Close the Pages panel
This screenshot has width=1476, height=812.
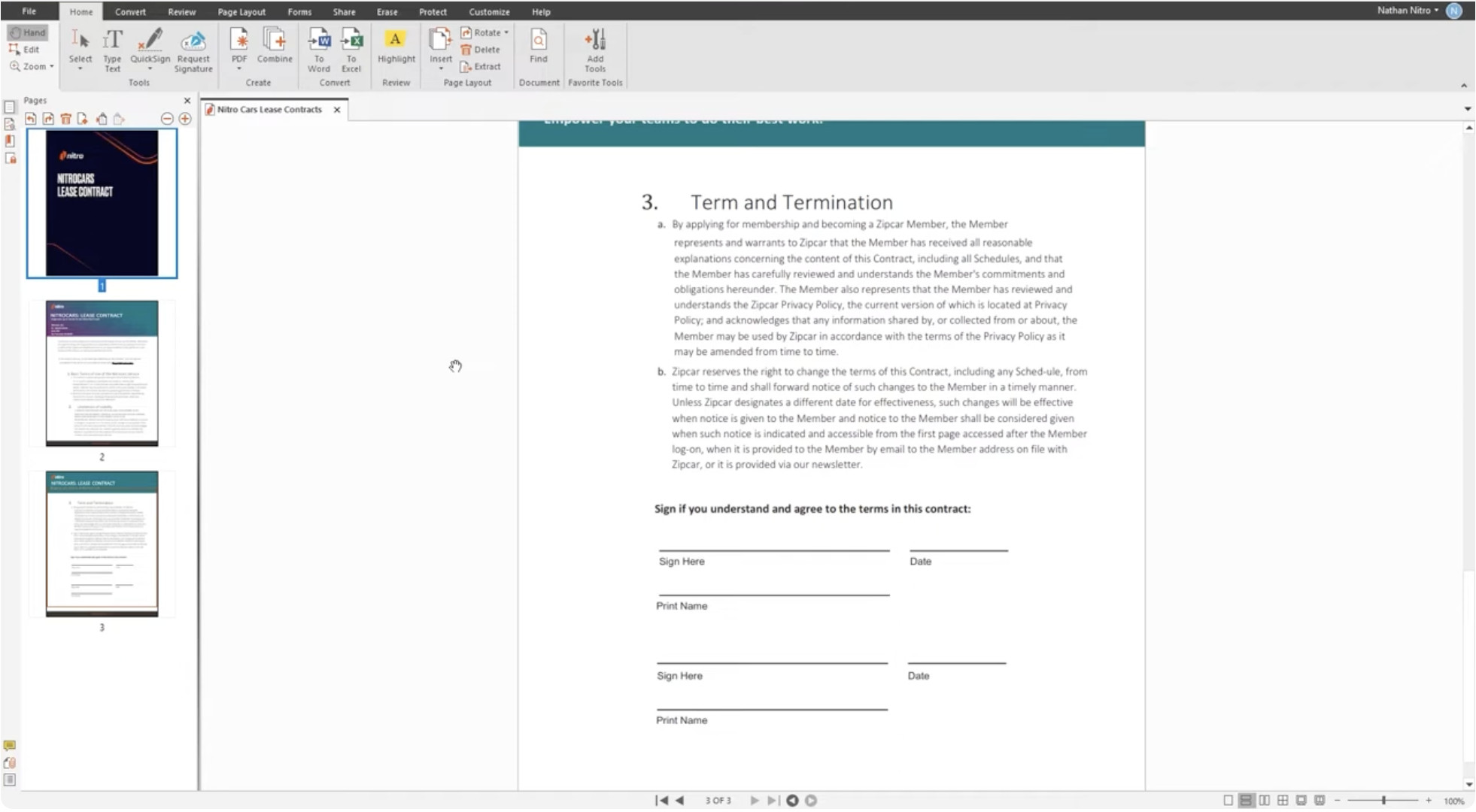click(x=187, y=100)
